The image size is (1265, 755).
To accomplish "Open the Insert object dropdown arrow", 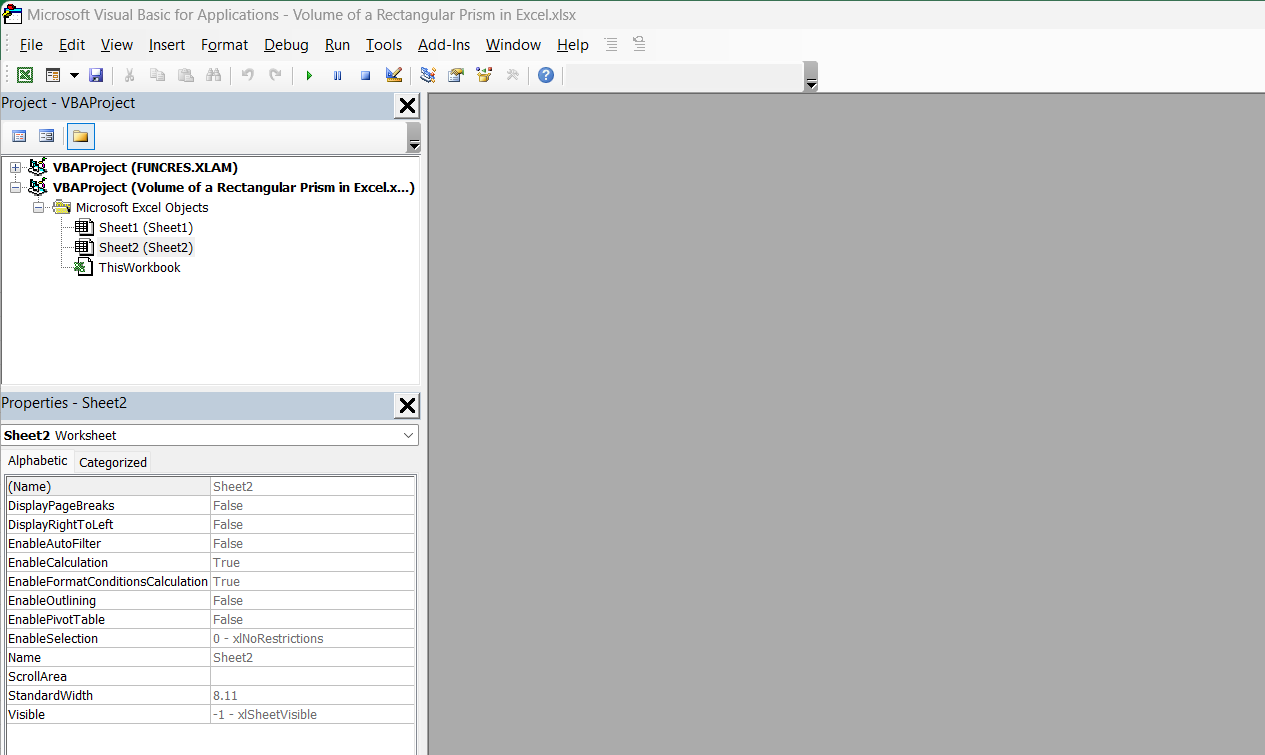I will [x=74, y=75].
